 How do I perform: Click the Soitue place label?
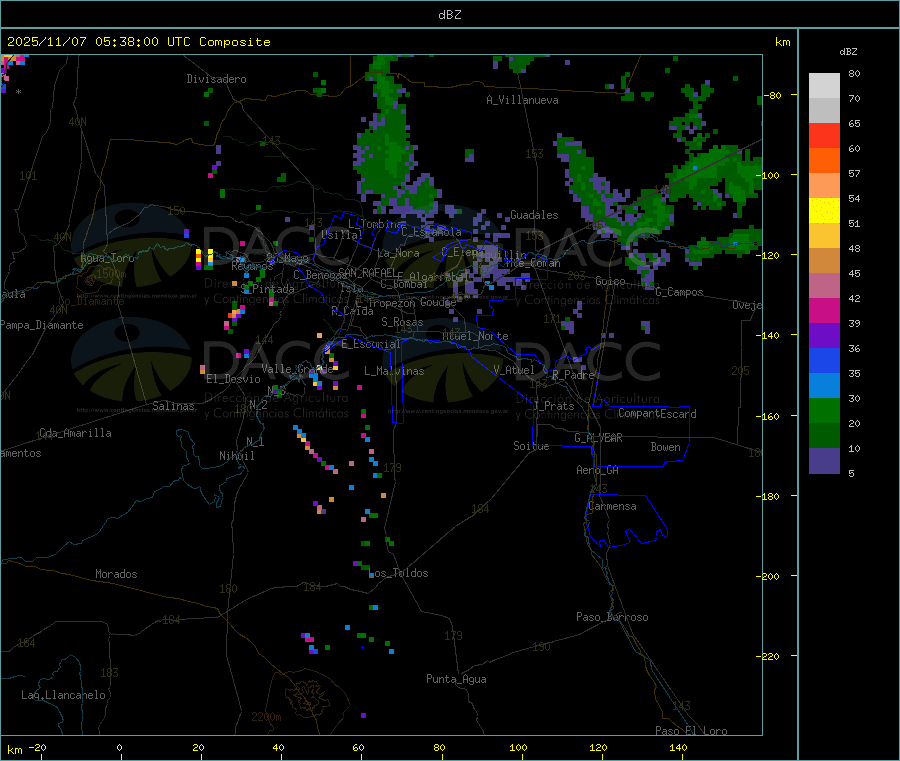coord(531,446)
